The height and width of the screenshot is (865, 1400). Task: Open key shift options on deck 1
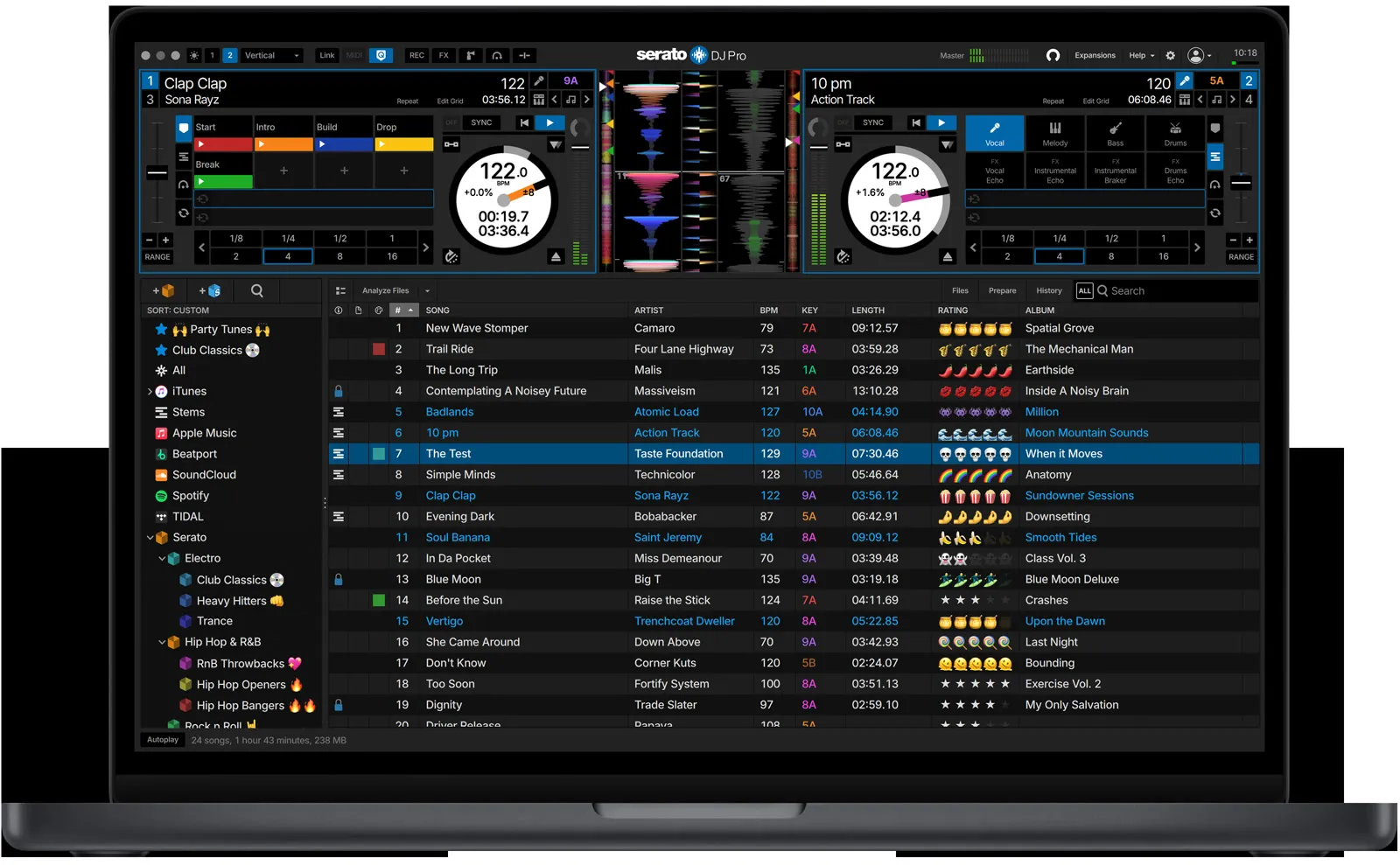pos(571,100)
